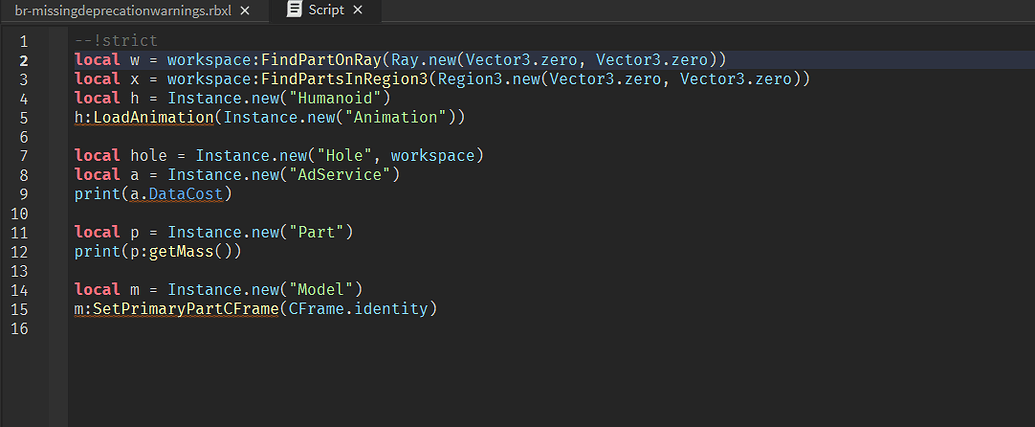Switch to br-missingdeprecationwarnings.rbxl tab
Viewport: 1035px width, 427px height.
[x=123, y=11]
